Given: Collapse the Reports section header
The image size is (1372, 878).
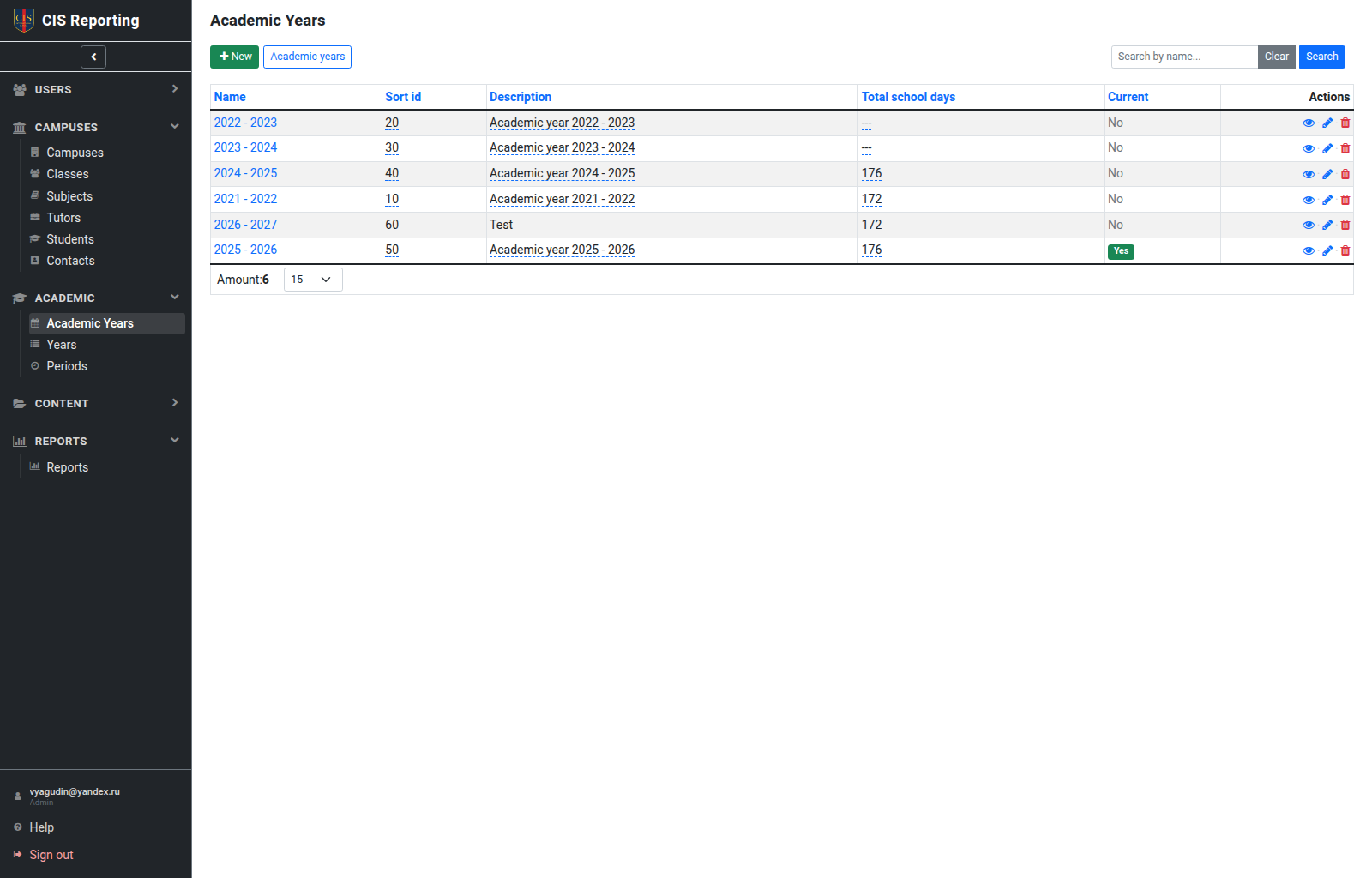Looking at the screenshot, I should point(96,441).
